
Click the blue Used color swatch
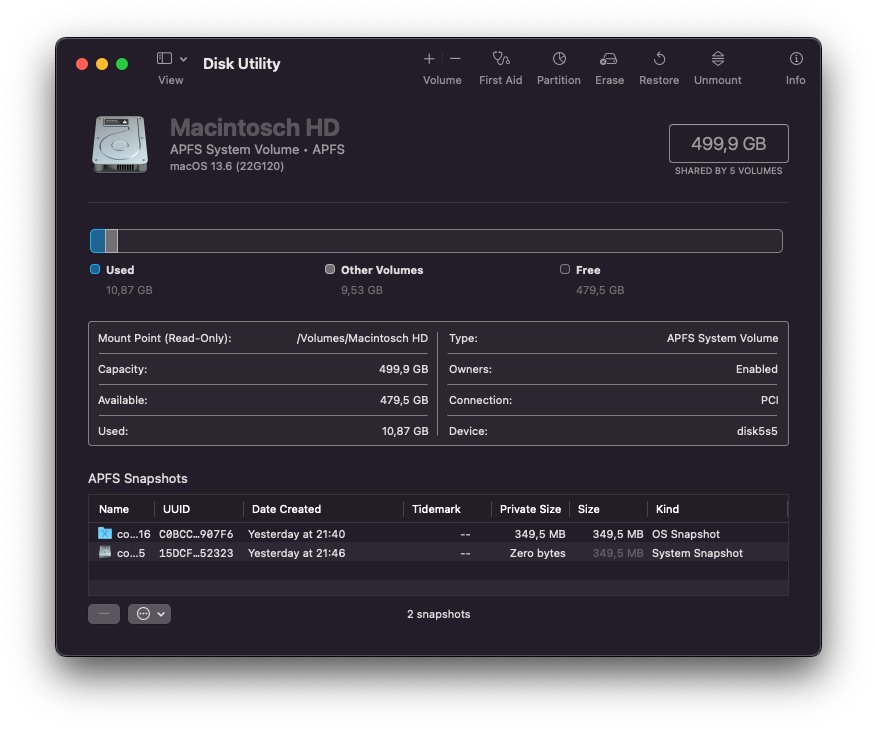(95, 270)
